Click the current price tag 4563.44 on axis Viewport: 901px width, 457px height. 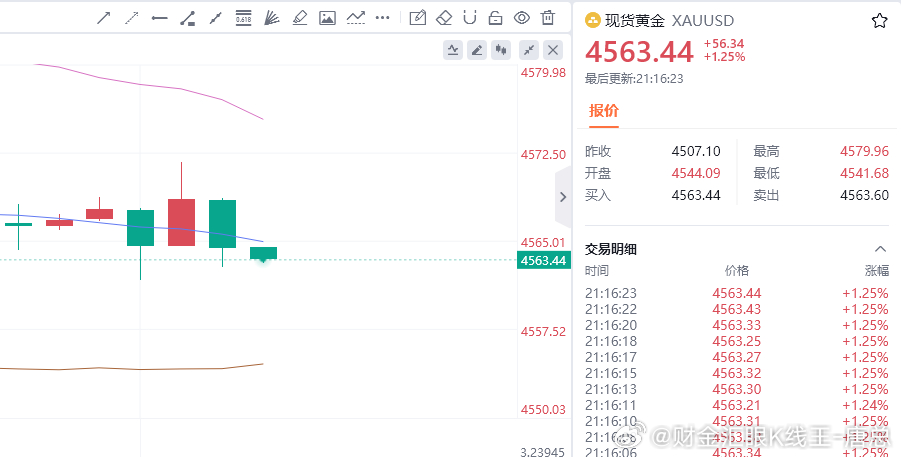(x=543, y=260)
